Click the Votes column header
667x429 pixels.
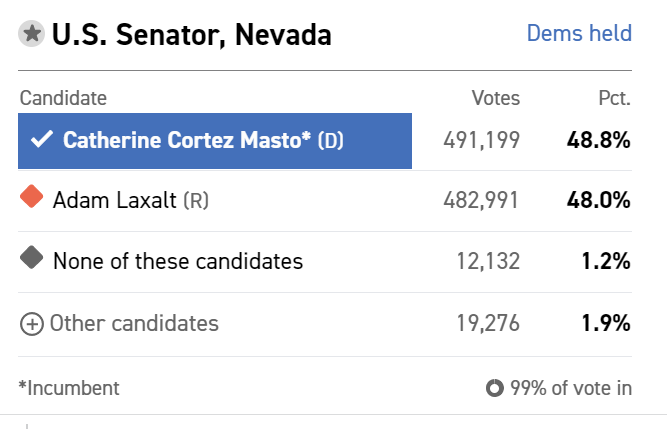point(496,98)
